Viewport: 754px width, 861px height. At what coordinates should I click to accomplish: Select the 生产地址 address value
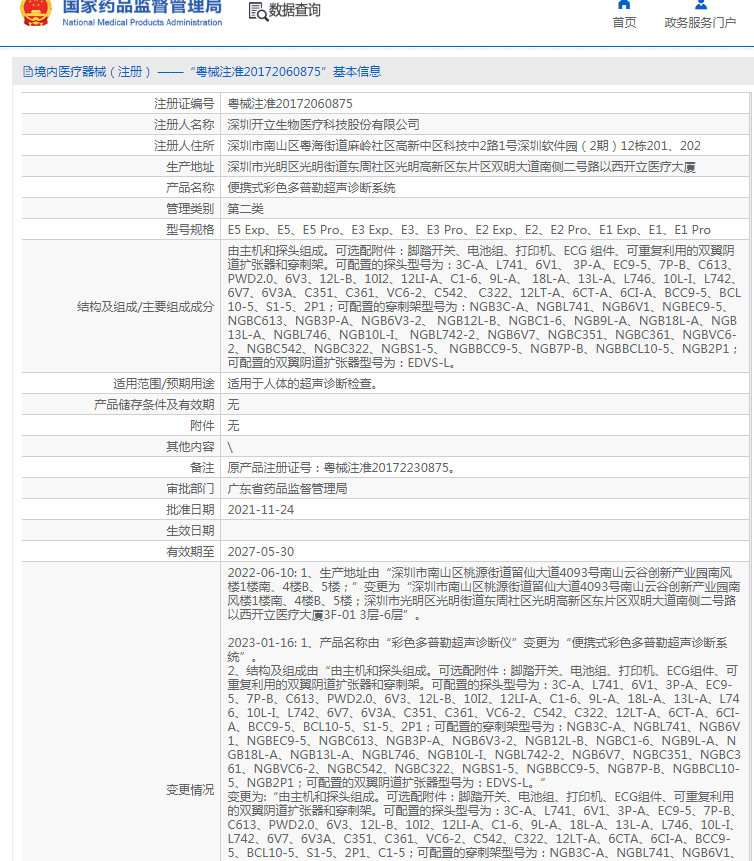click(461, 167)
